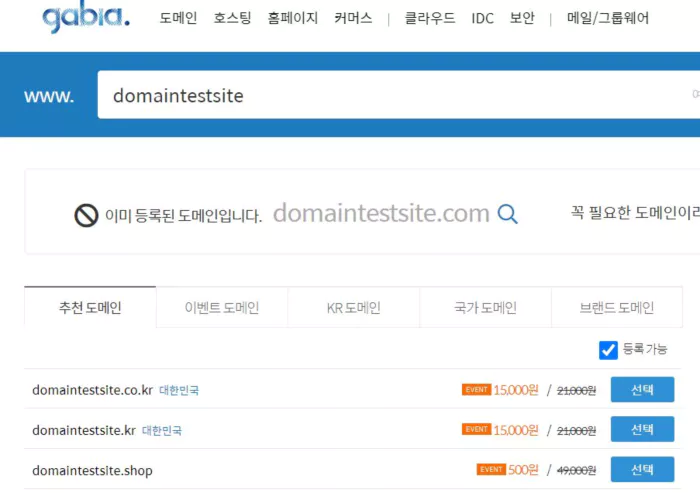The width and height of the screenshot is (700, 493).
Task: Select the 추천 도메인 tab
Action: (90, 307)
